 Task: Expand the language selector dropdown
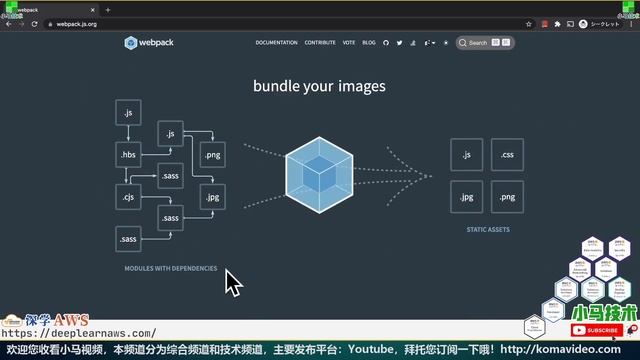[x=429, y=43]
